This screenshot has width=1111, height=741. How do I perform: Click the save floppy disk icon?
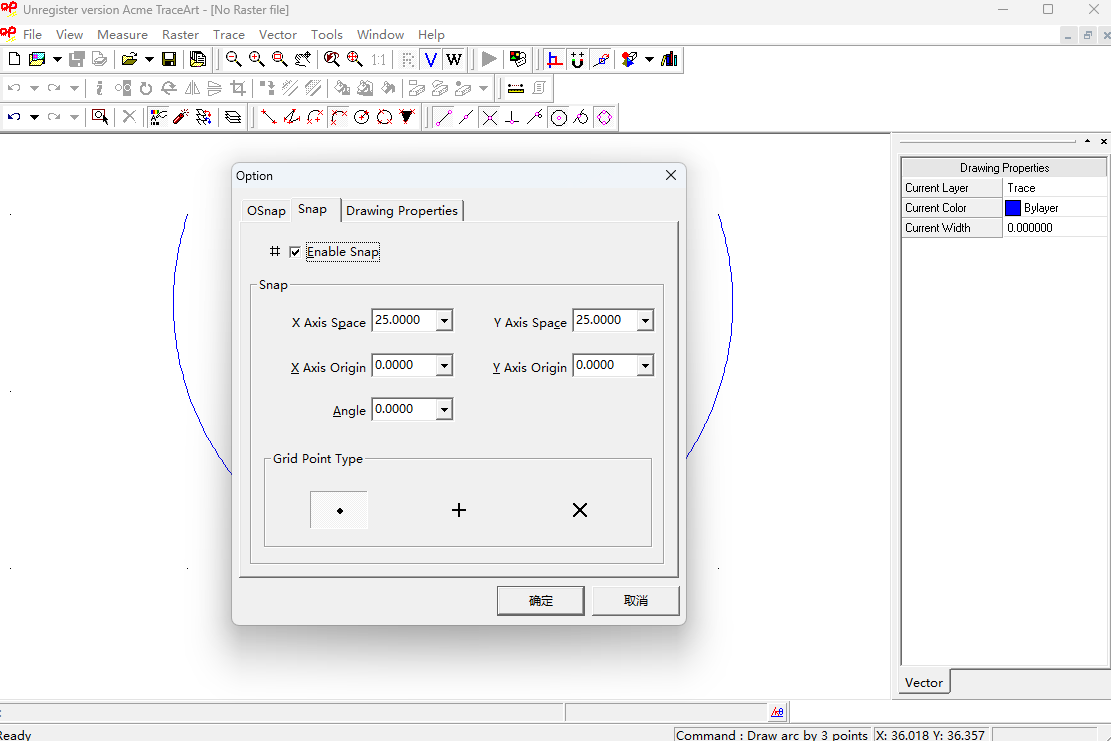[169, 59]
